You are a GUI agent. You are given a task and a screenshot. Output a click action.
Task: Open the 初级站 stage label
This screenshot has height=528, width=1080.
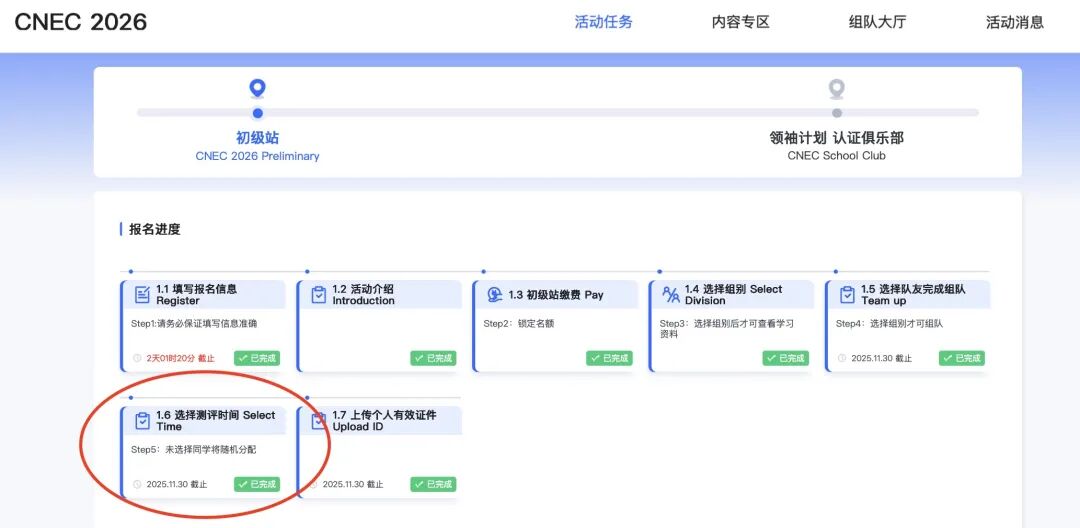click(x=258, y=138)
